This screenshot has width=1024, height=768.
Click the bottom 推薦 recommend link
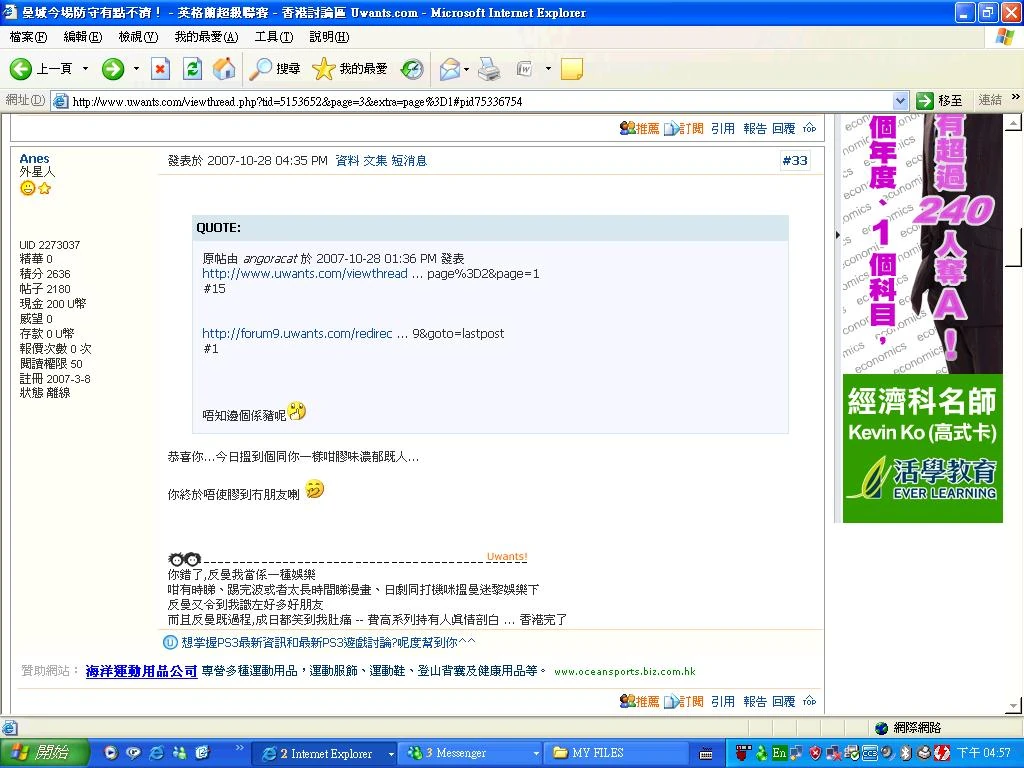(x=640, y=701)
